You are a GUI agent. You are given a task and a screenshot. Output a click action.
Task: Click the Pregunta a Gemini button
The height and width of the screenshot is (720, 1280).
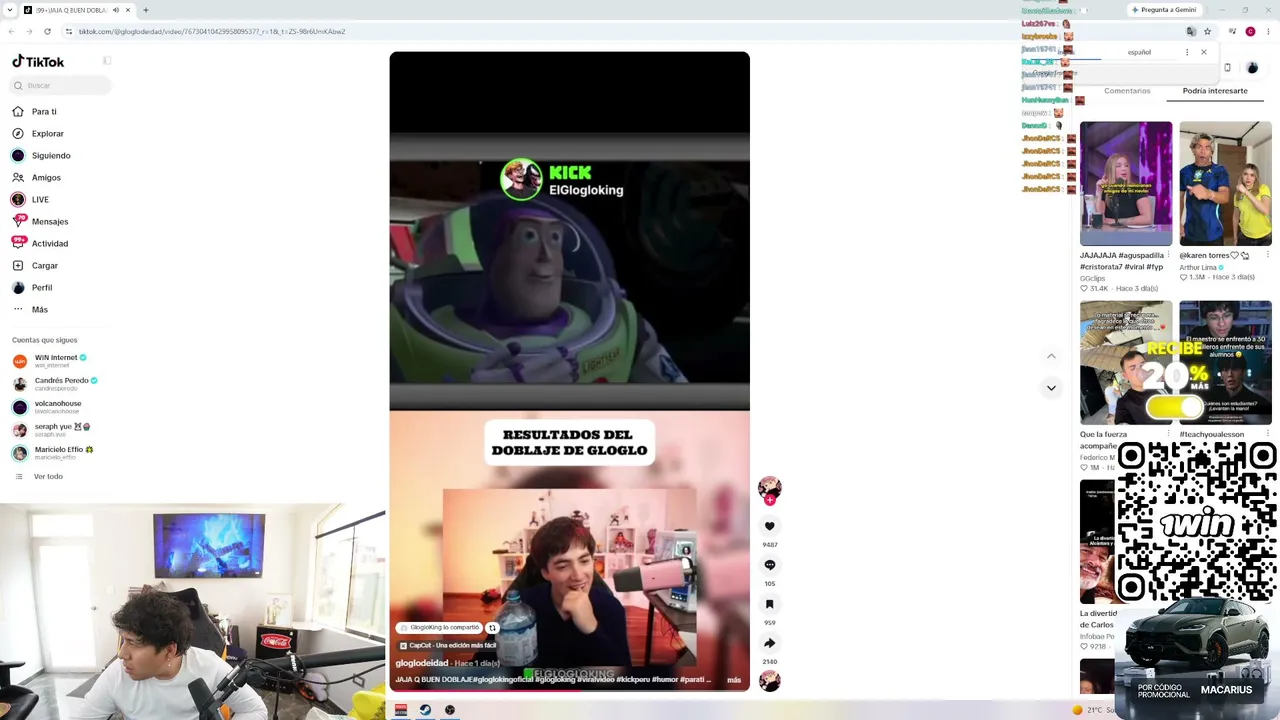1163,10
